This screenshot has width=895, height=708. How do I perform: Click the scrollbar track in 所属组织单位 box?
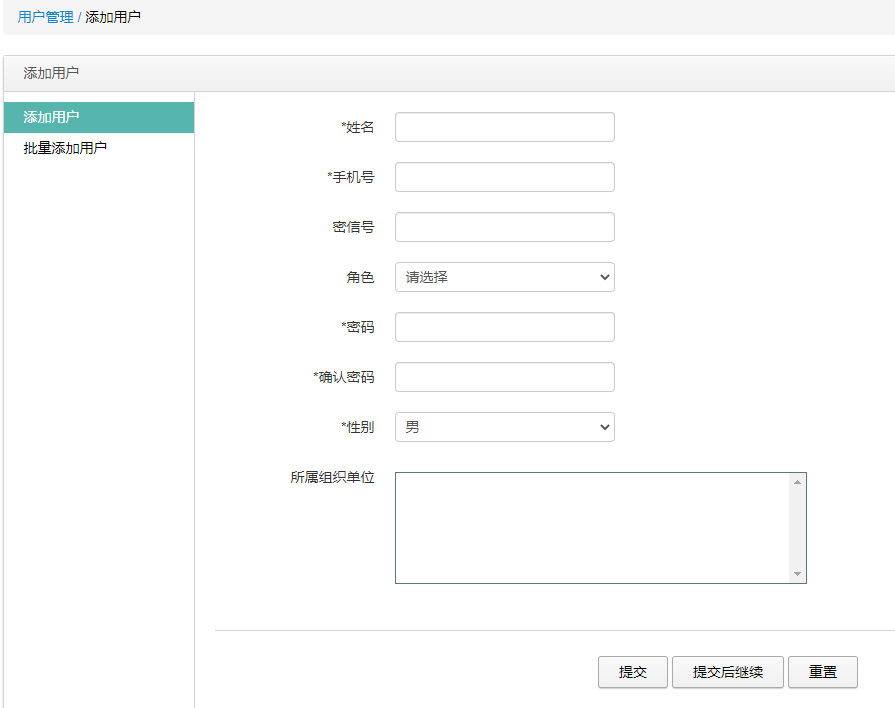(797, 527)
